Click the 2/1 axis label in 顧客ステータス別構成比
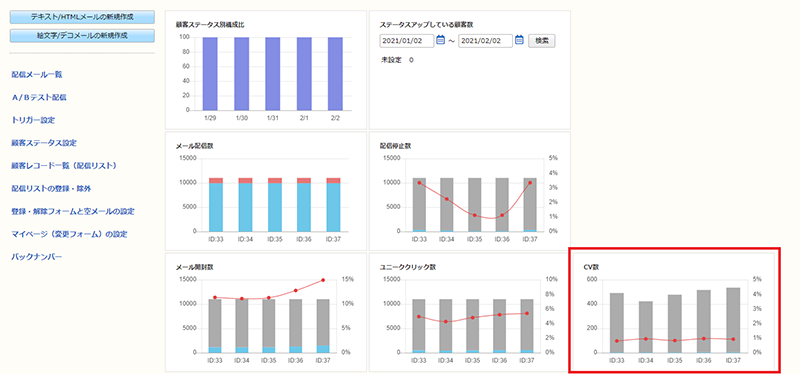This screenshot has height=374, width=800. (x=304, y=117)
